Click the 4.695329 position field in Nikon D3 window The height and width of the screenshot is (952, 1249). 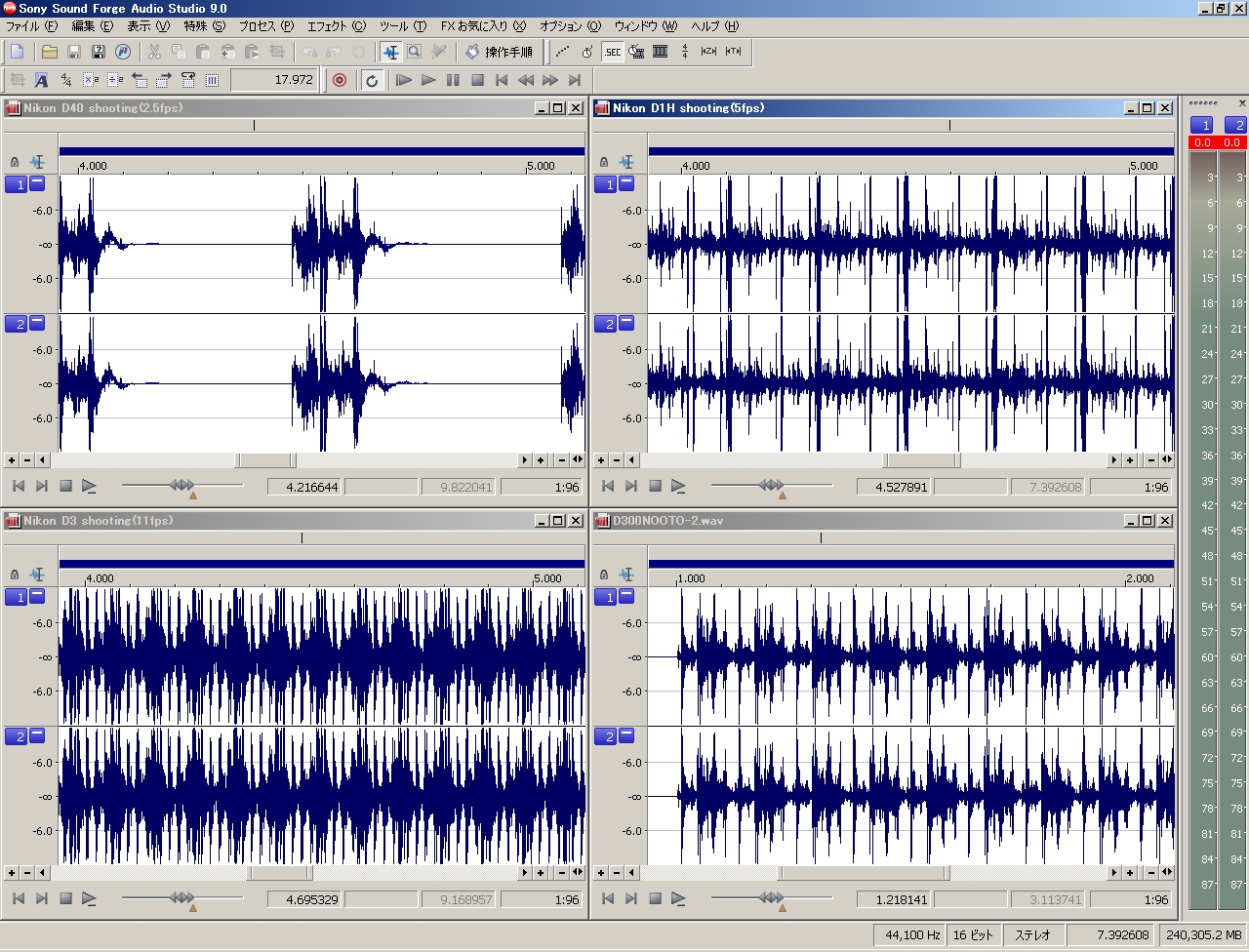[x=304, y=899]
